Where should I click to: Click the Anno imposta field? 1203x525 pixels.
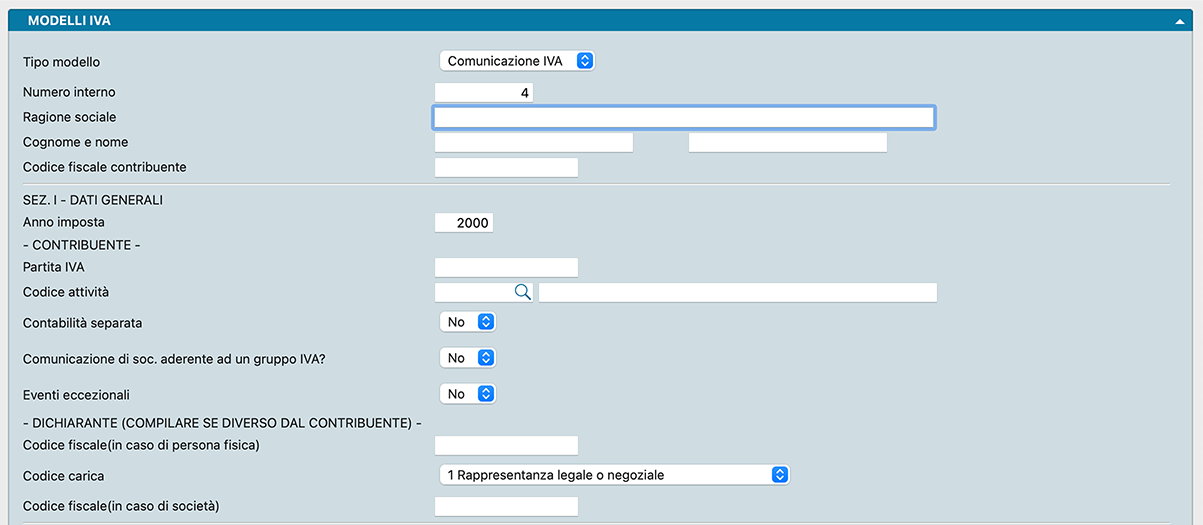pos(464,222)
